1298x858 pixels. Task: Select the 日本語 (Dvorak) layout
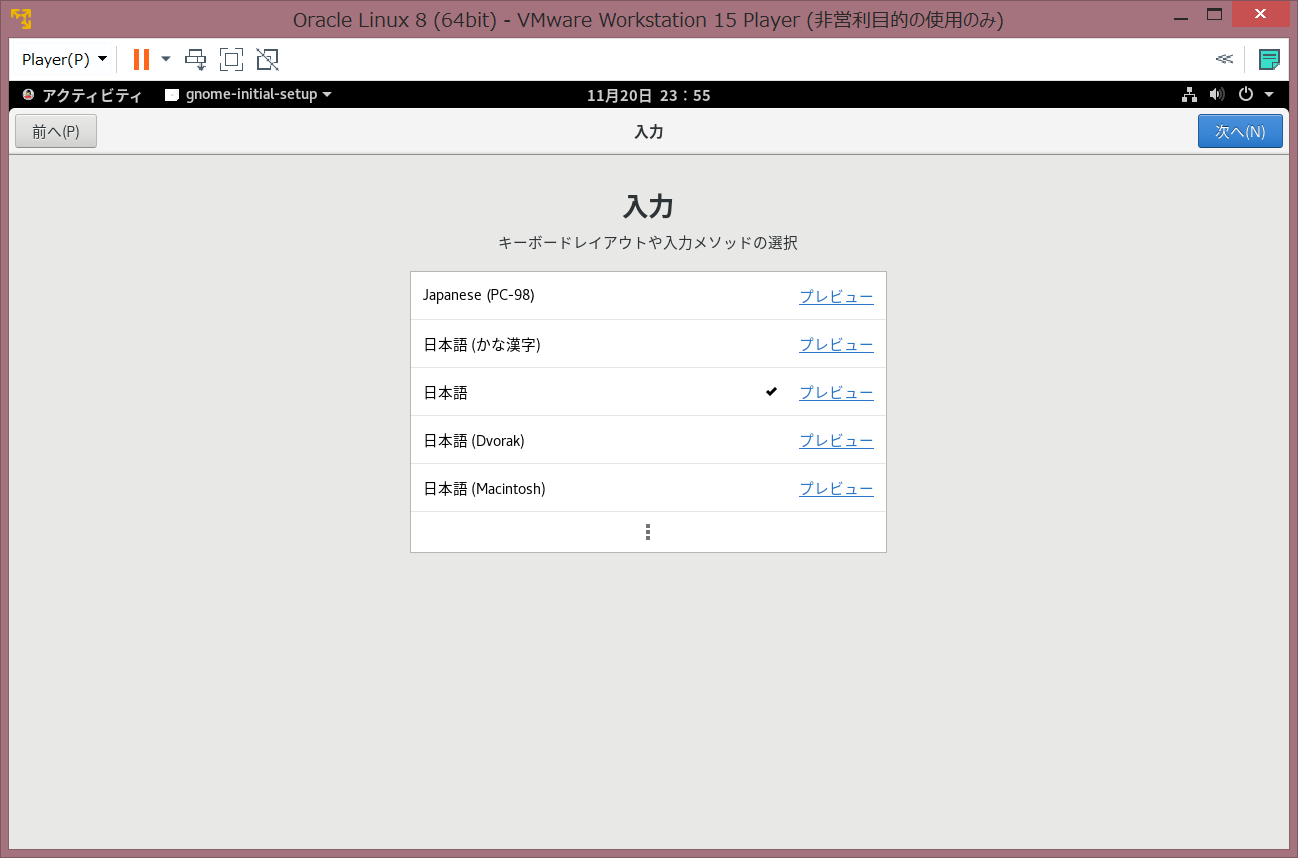pyautogui.click(x=648, y=440)
